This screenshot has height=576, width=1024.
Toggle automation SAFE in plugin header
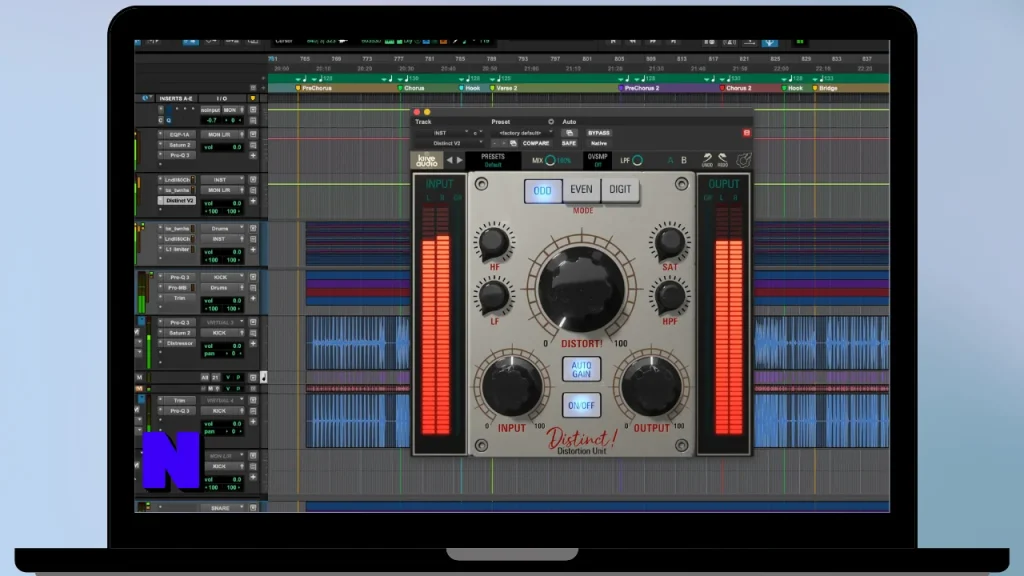[569, 143]
